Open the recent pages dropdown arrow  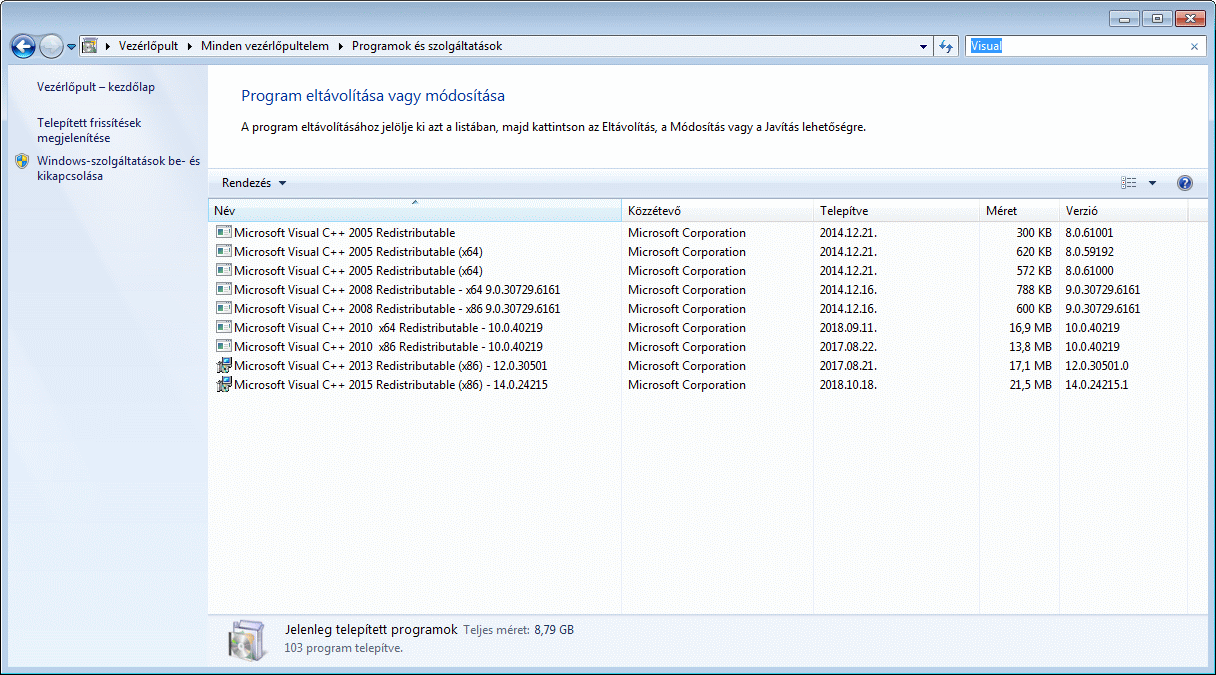pos(72,47)
